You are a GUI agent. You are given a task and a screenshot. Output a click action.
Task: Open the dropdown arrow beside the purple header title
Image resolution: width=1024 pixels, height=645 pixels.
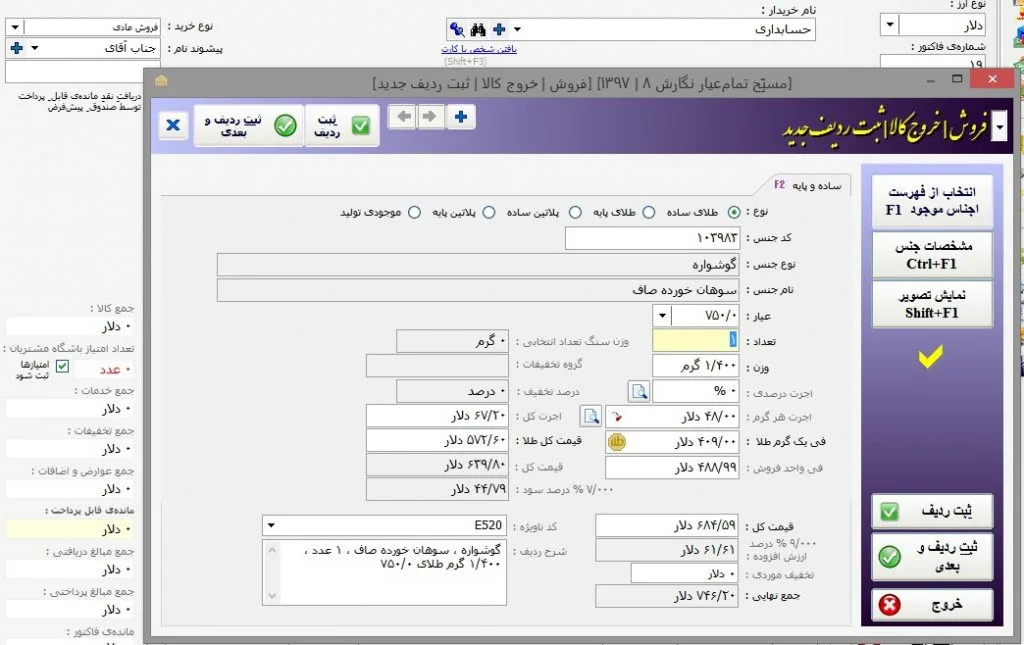pos(999,126)
